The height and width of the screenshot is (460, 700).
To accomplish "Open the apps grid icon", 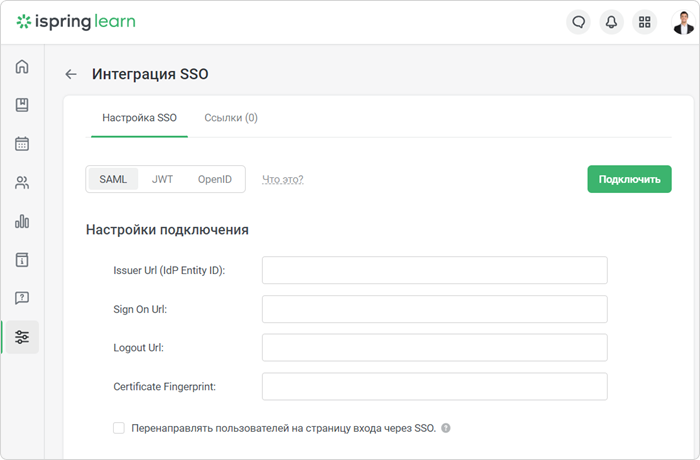I will (x=645, y=22).
